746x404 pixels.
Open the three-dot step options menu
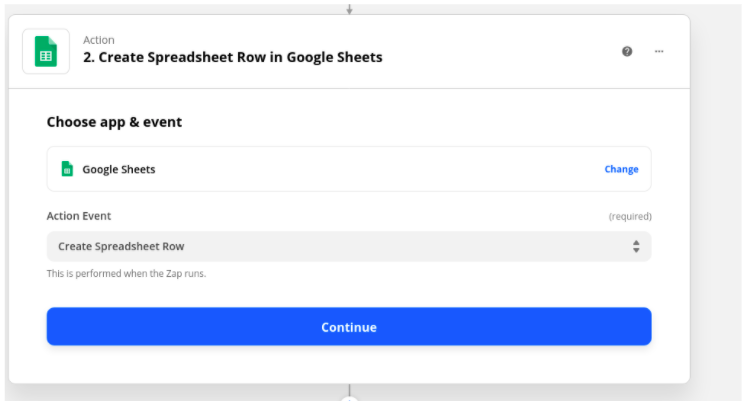658,51
